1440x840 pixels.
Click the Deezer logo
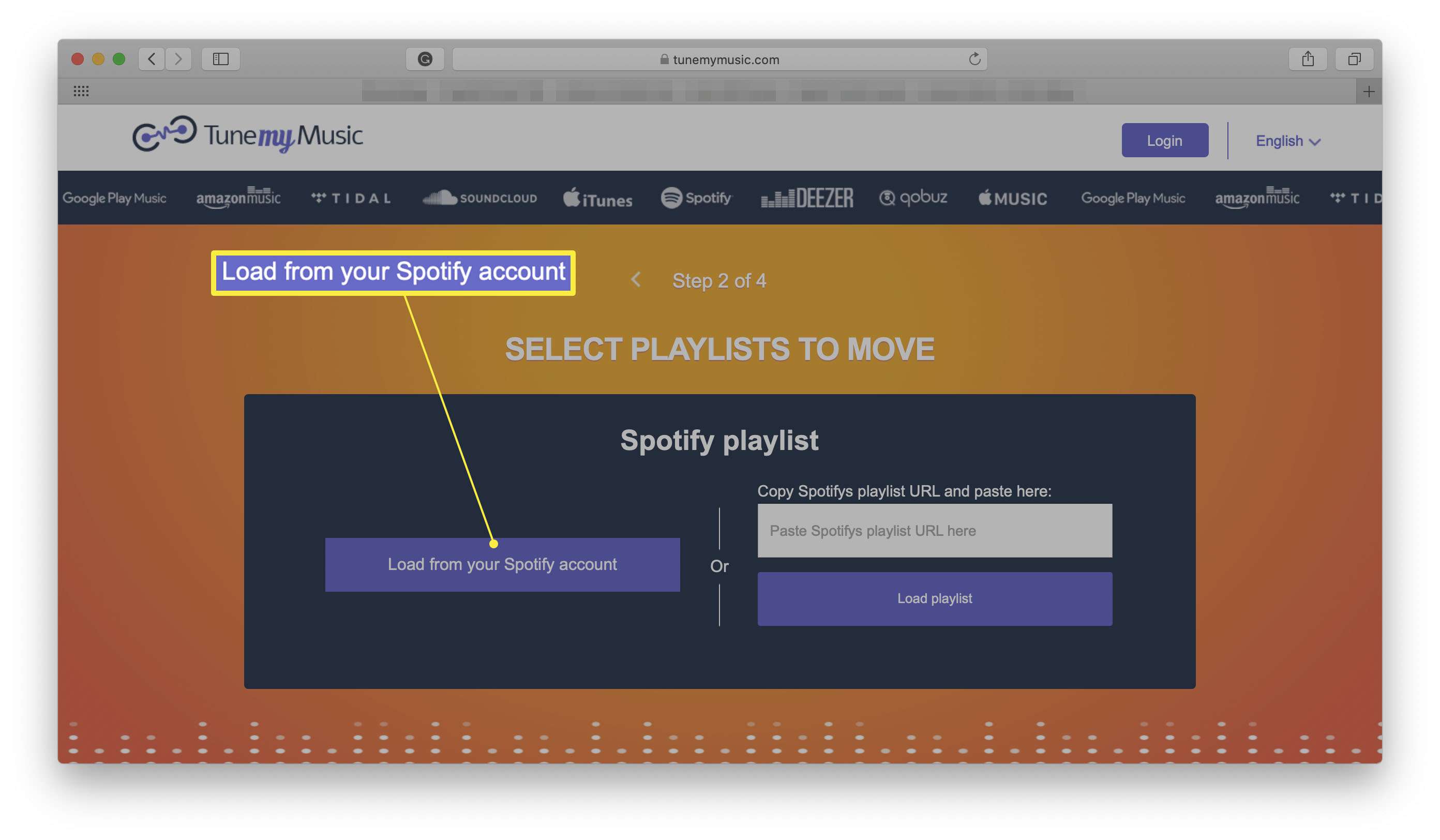click(x=807, y=198)
